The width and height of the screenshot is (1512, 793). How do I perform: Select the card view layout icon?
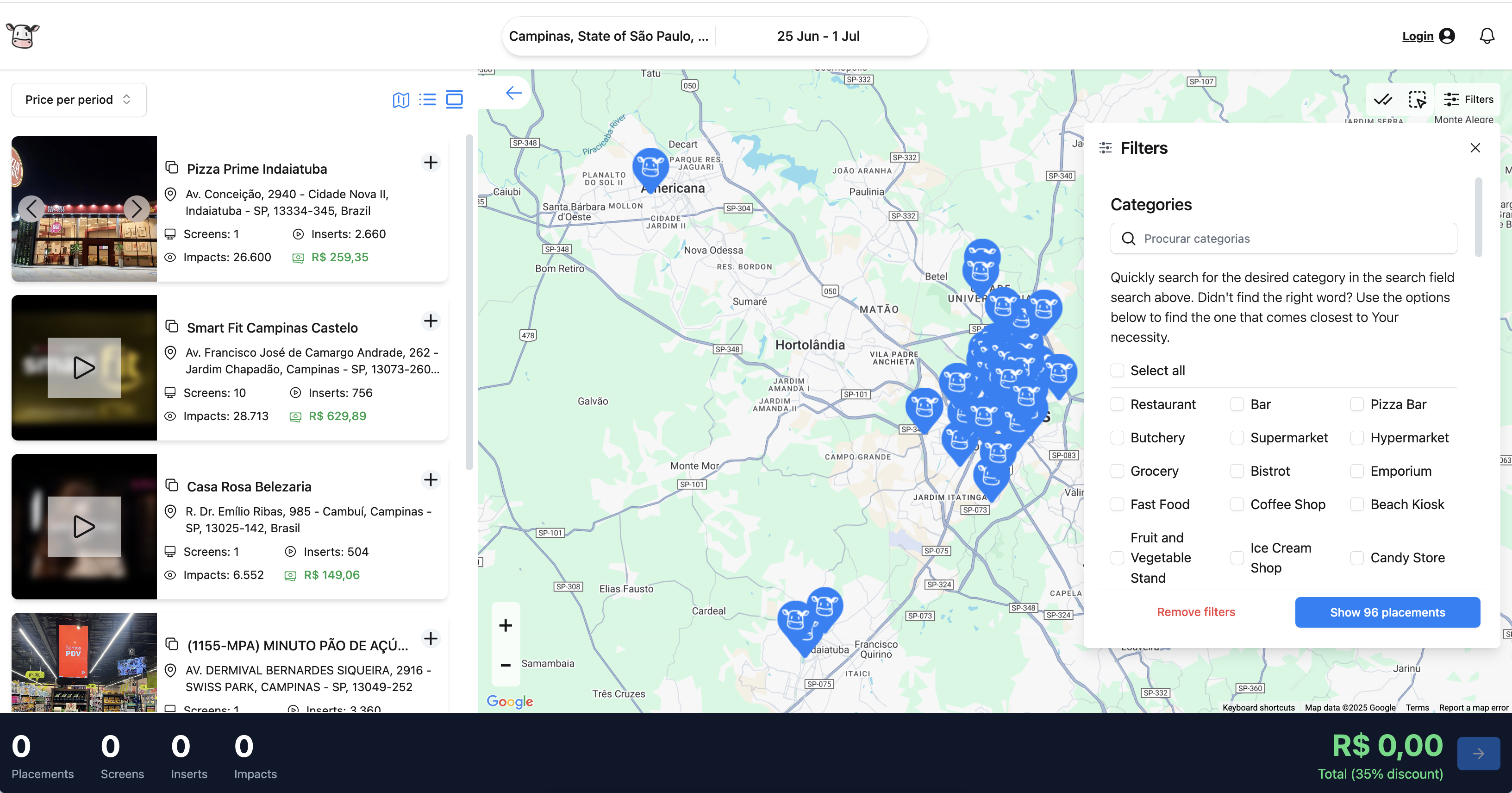pos(454,100)
